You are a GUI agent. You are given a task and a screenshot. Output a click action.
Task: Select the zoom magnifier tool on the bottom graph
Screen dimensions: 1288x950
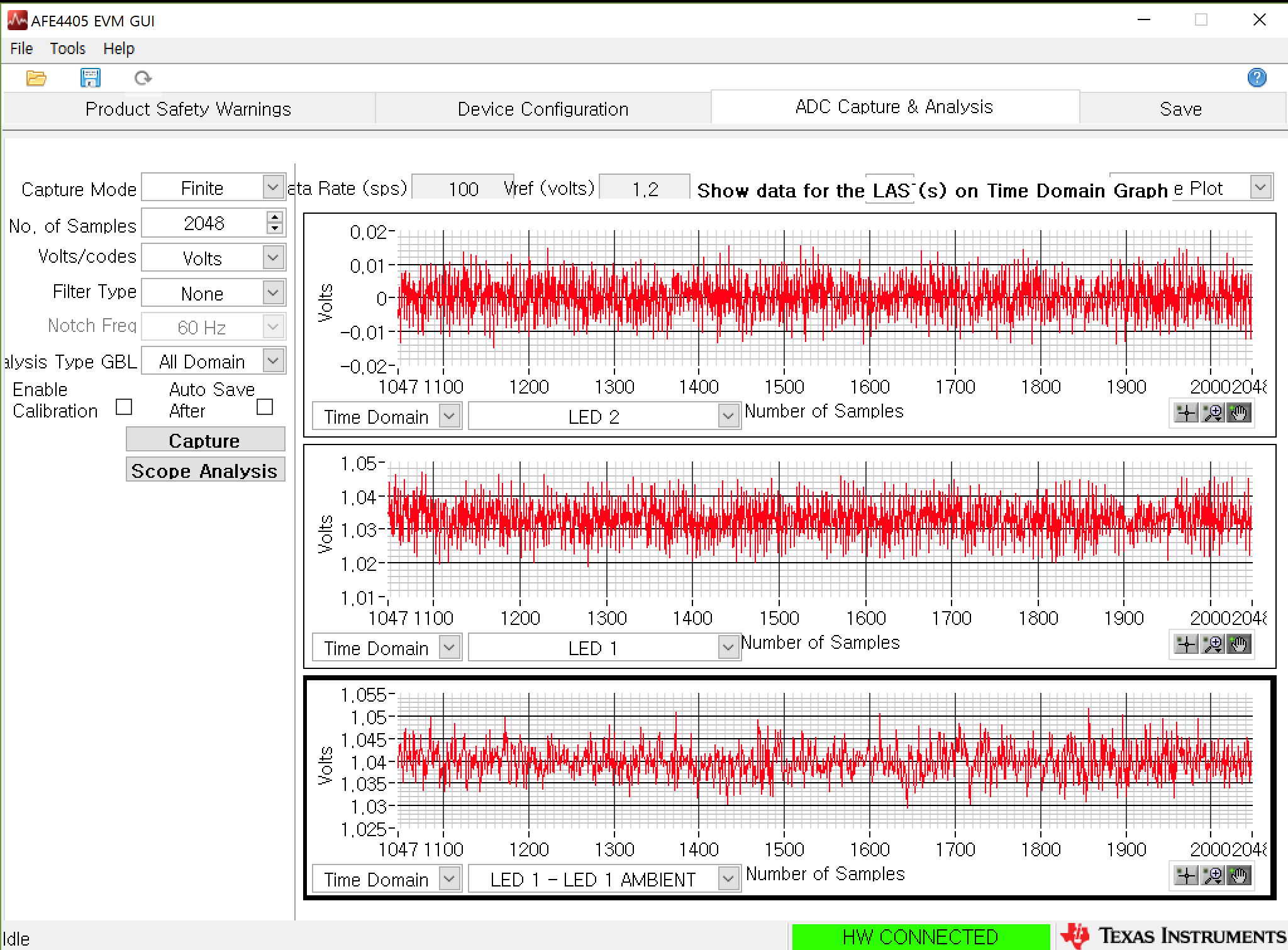point(1213,876)
